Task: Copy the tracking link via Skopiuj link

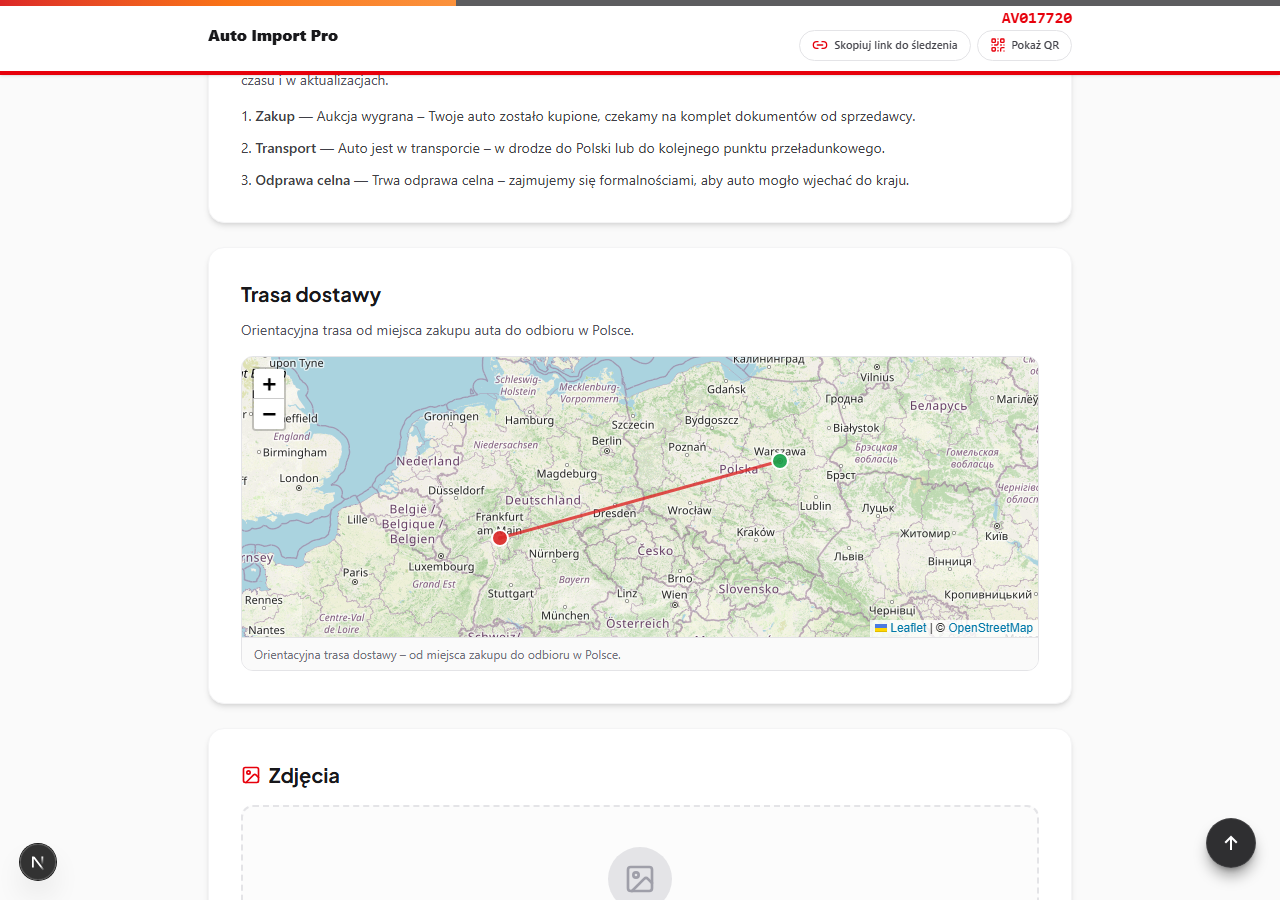Action: tap(884, 45)
